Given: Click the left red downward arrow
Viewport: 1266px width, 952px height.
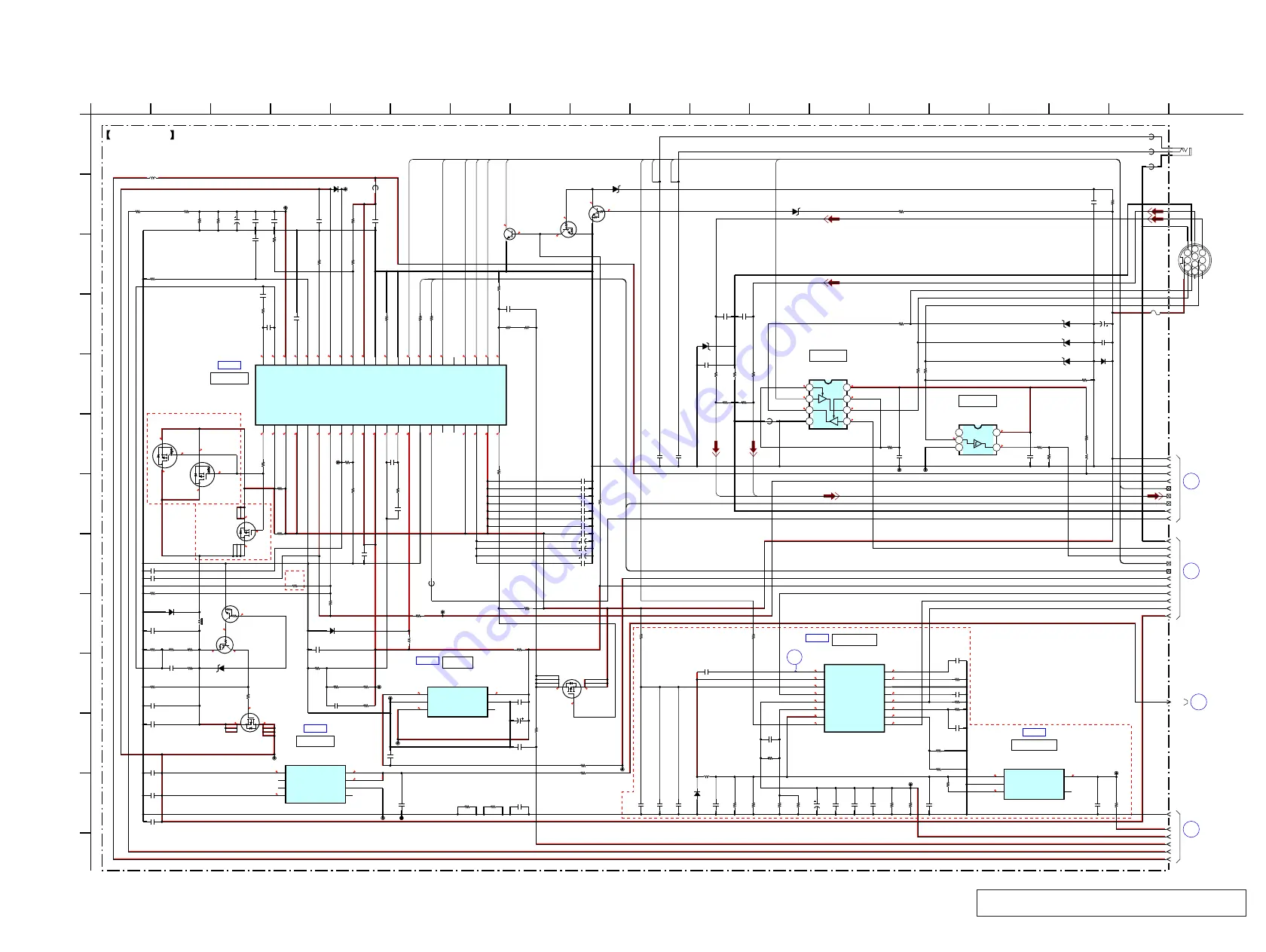Looking at the screenshot, I should coord(716,448).
